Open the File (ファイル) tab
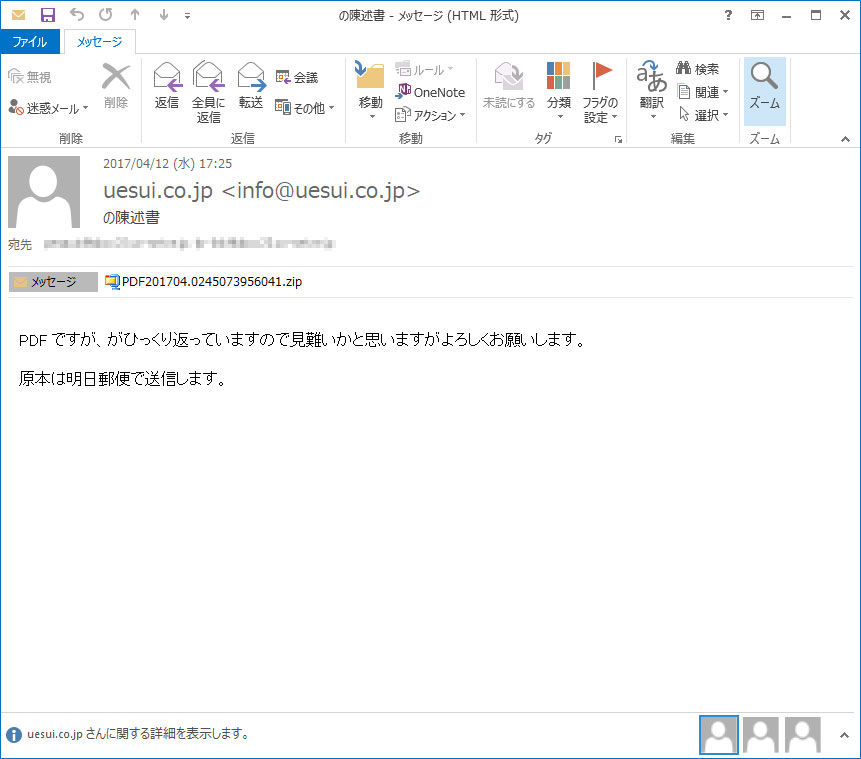861x759 pixels. click(x=30, y=42)
